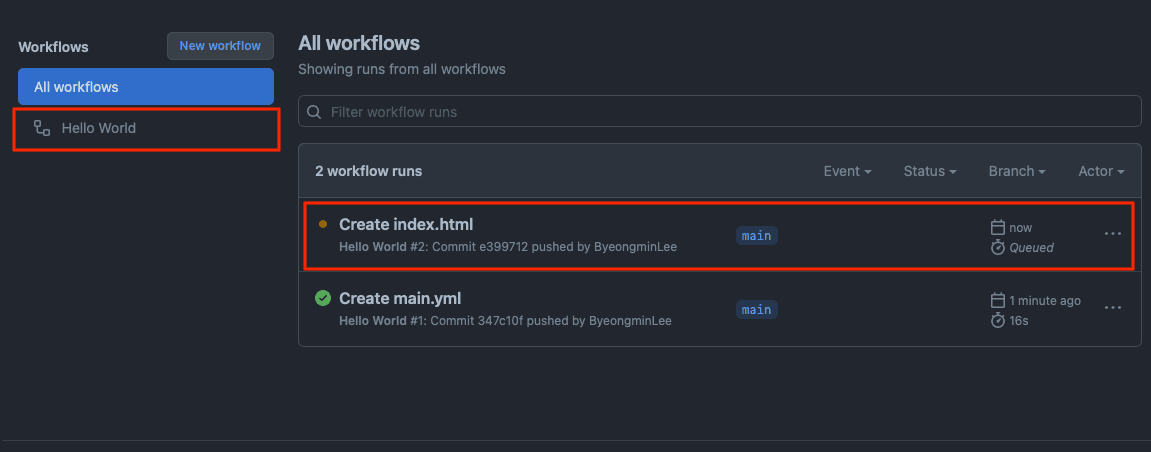Click the New workflow button

click(220, 45)
